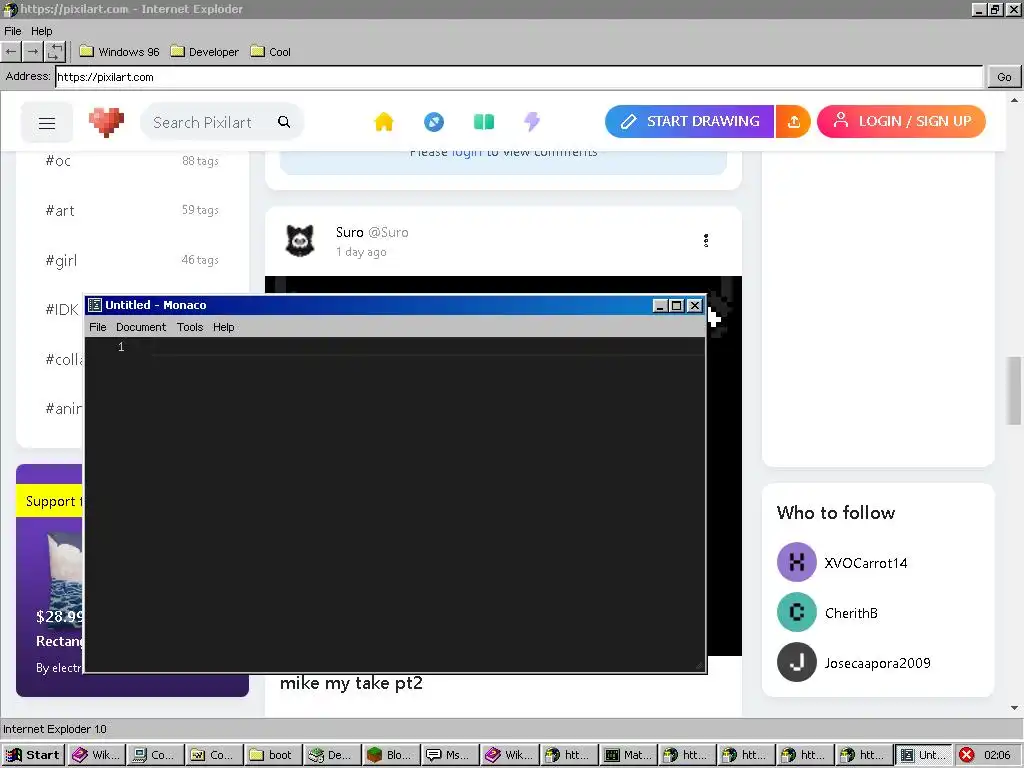Viewport: 1024px width, 768px height.
Task: Click the browser reload page button
Action: pyautogui.click(x=55, y=52)
